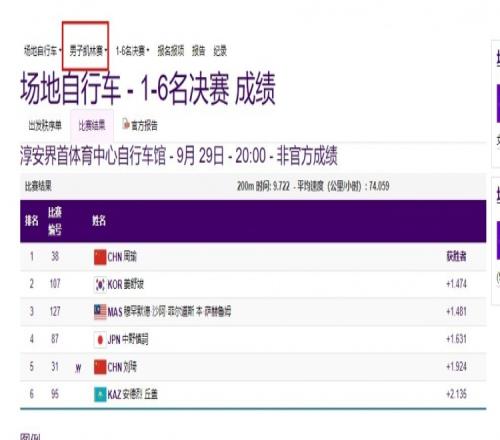
Task: Open the 报名报项 entries link
Action: tap(171, 51)
